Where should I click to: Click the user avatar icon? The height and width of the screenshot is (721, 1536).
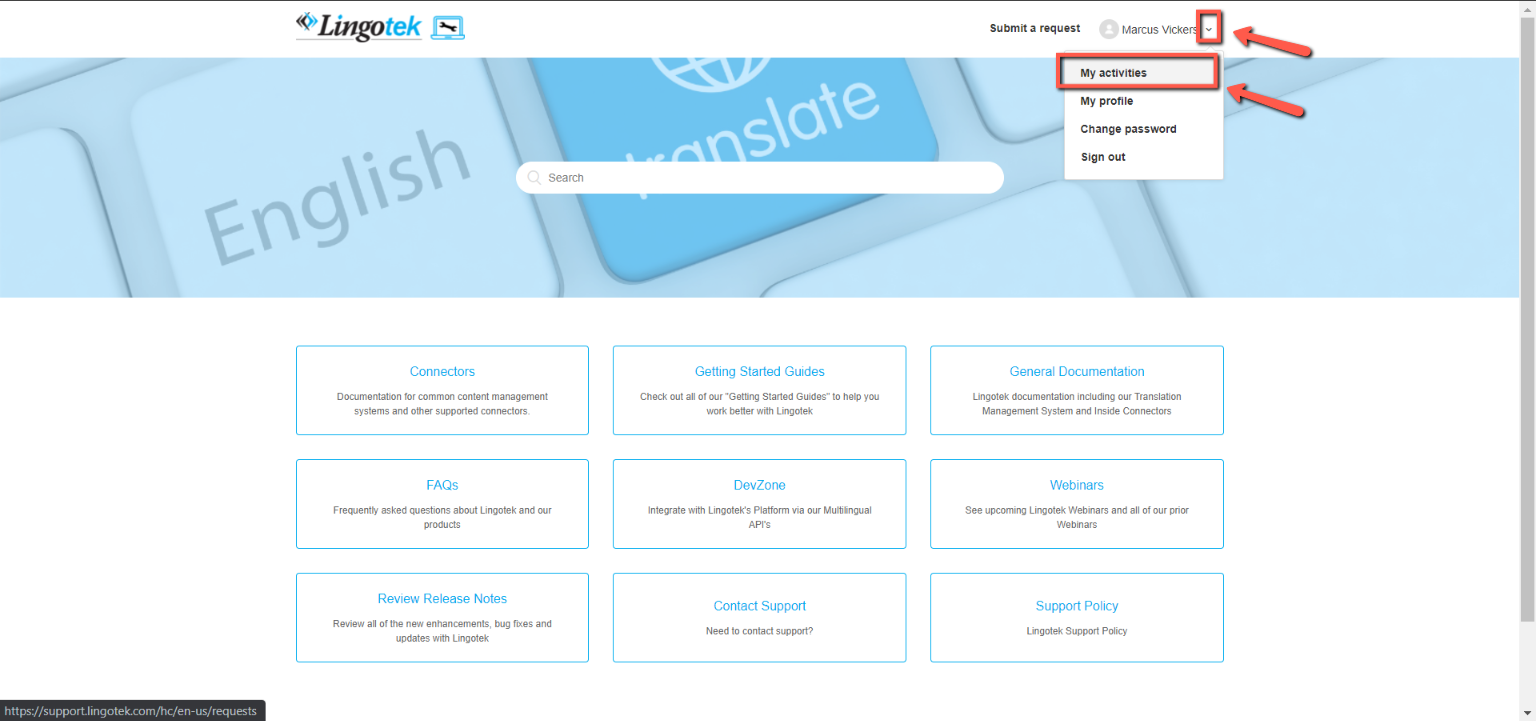[1108, 30]
